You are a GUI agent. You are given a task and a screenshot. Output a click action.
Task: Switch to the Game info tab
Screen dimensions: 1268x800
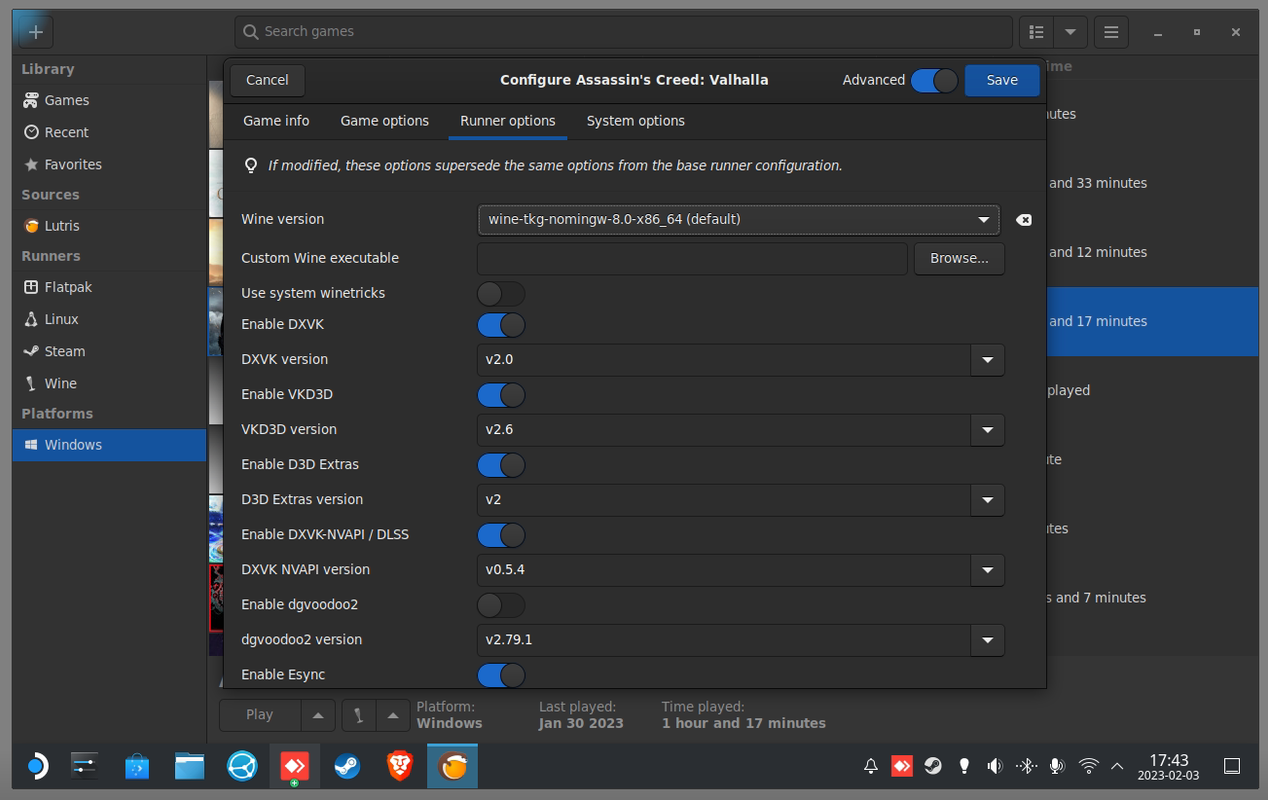tap(276, 121)
